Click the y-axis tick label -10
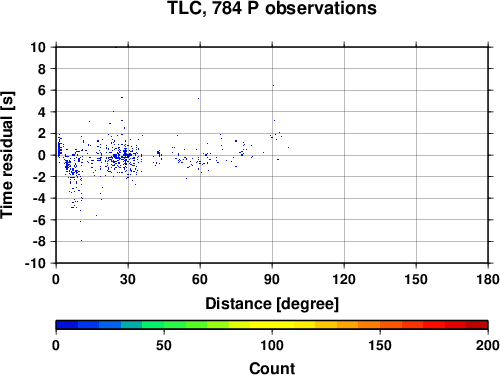500x375 pixels. coord(35,263)
